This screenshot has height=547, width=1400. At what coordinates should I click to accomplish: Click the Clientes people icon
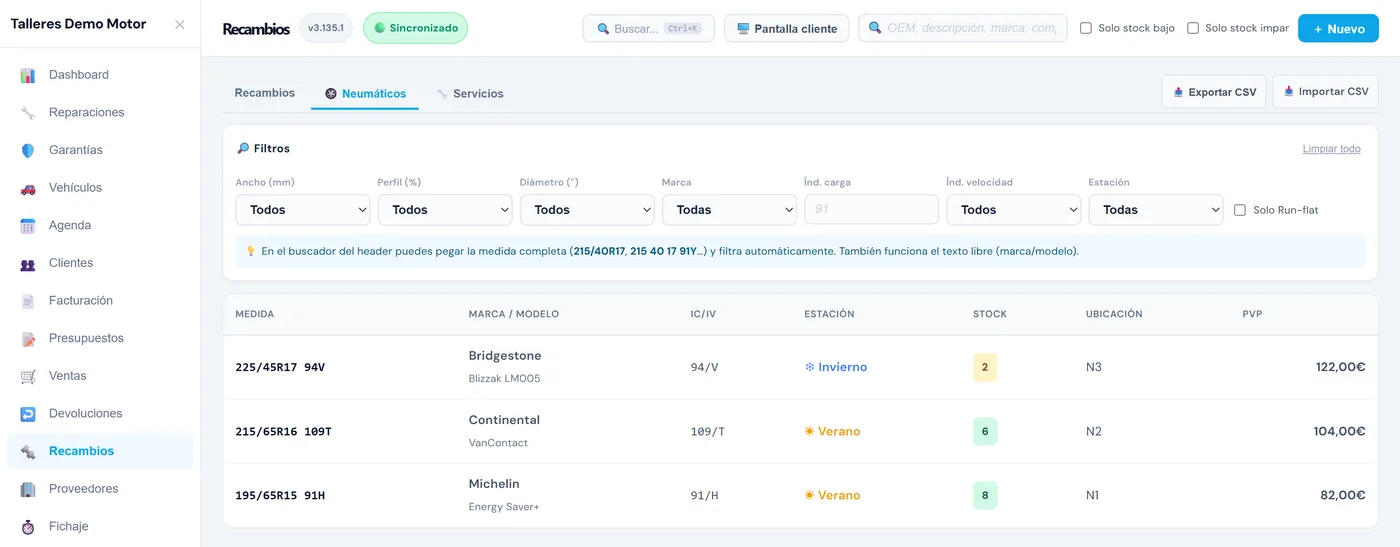coord(28,263)
